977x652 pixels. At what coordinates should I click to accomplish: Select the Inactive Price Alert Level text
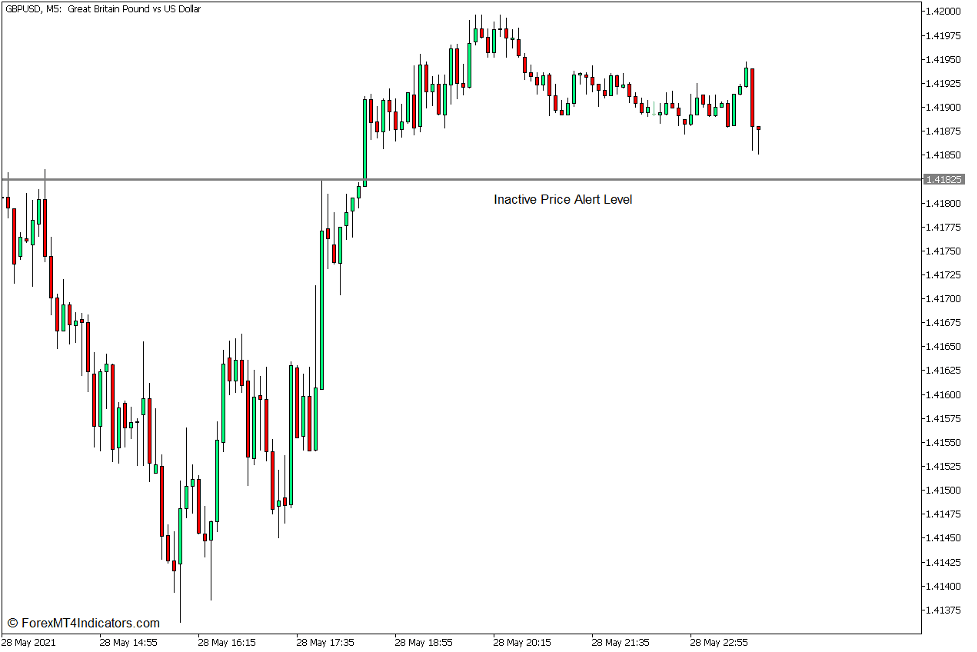[562, 199]
